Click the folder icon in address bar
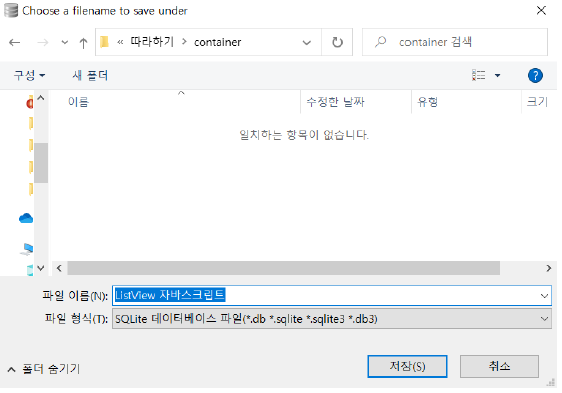Image resolution: width=562 pixels, height=393 pixels. 104,42
